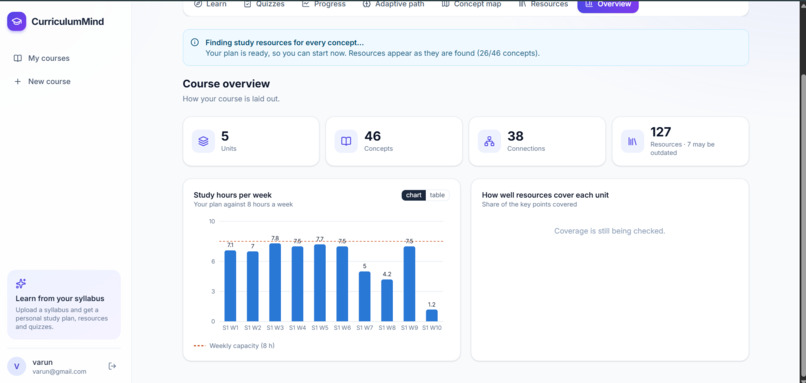This screenshot has width=806, height=383.
Task: Click the stacked layers Units icon
Action: coord(203,141)
